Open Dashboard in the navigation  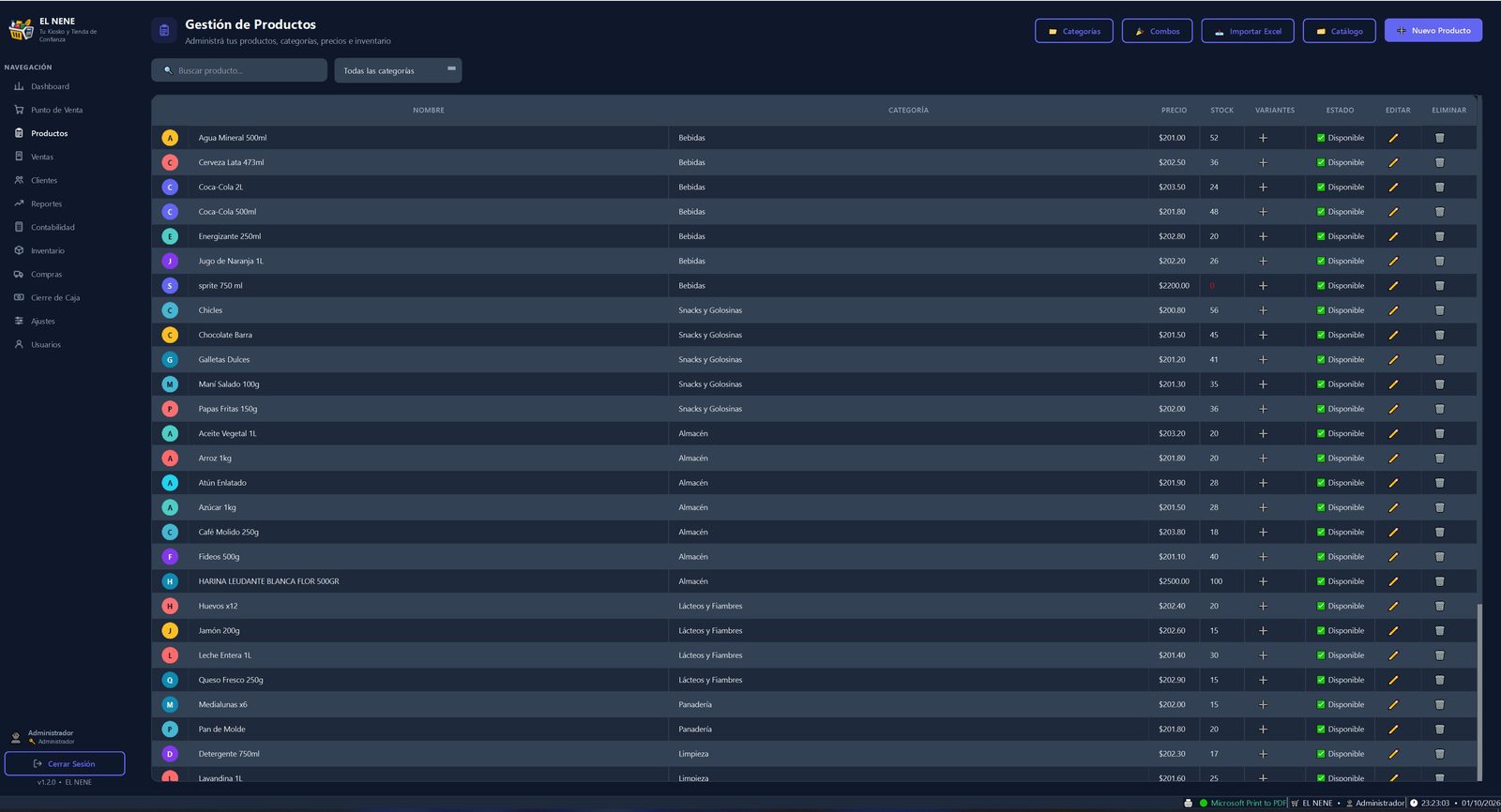(50, 86)
